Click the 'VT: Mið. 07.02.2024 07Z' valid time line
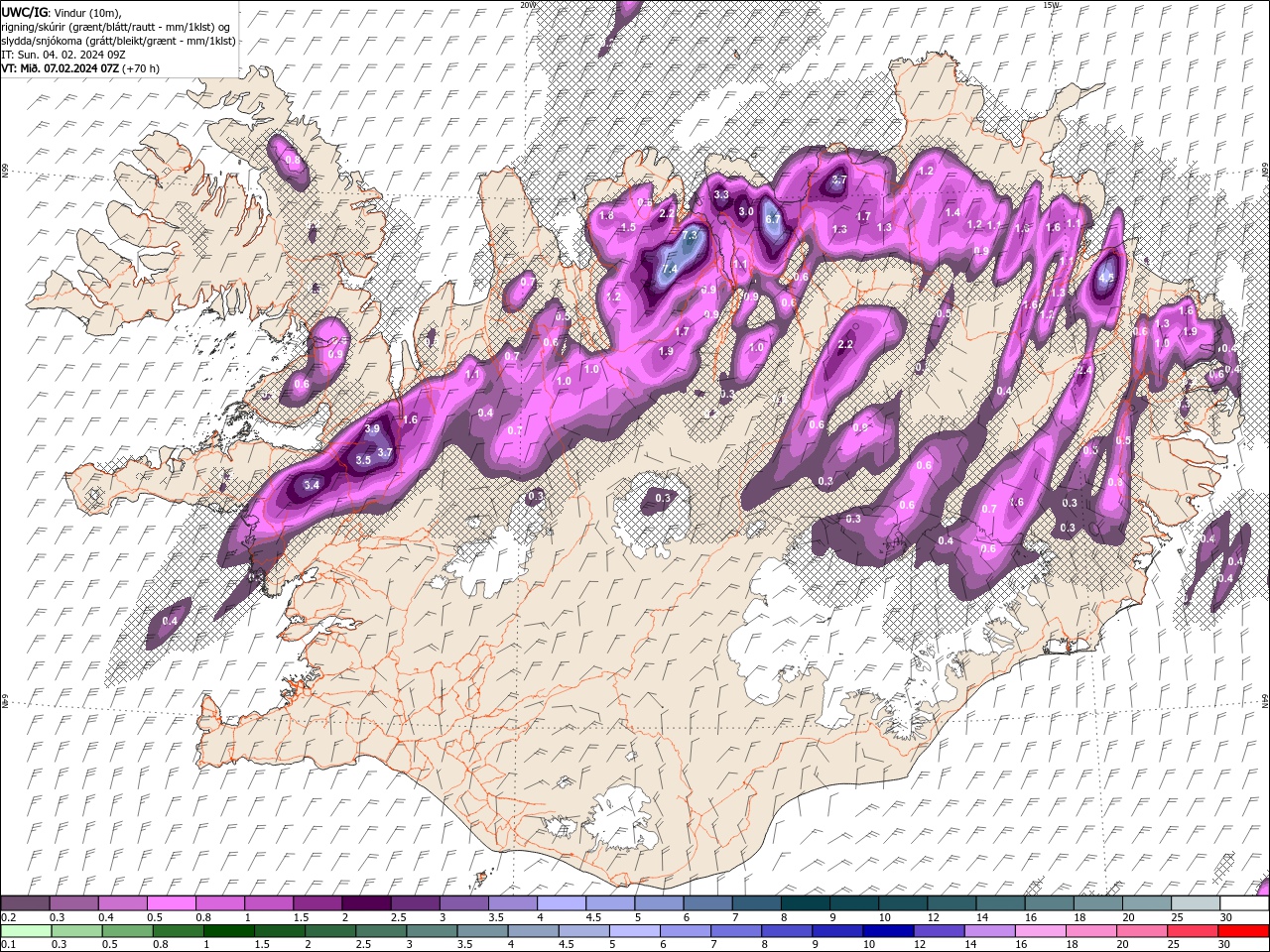The image size is (1270, 952). (x=59, y=68)
